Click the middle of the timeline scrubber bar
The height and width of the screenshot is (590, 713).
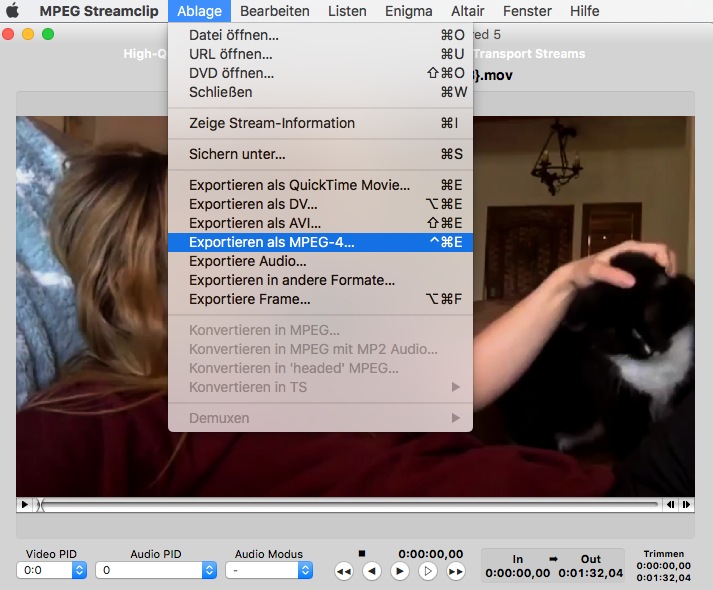(348, 505)
